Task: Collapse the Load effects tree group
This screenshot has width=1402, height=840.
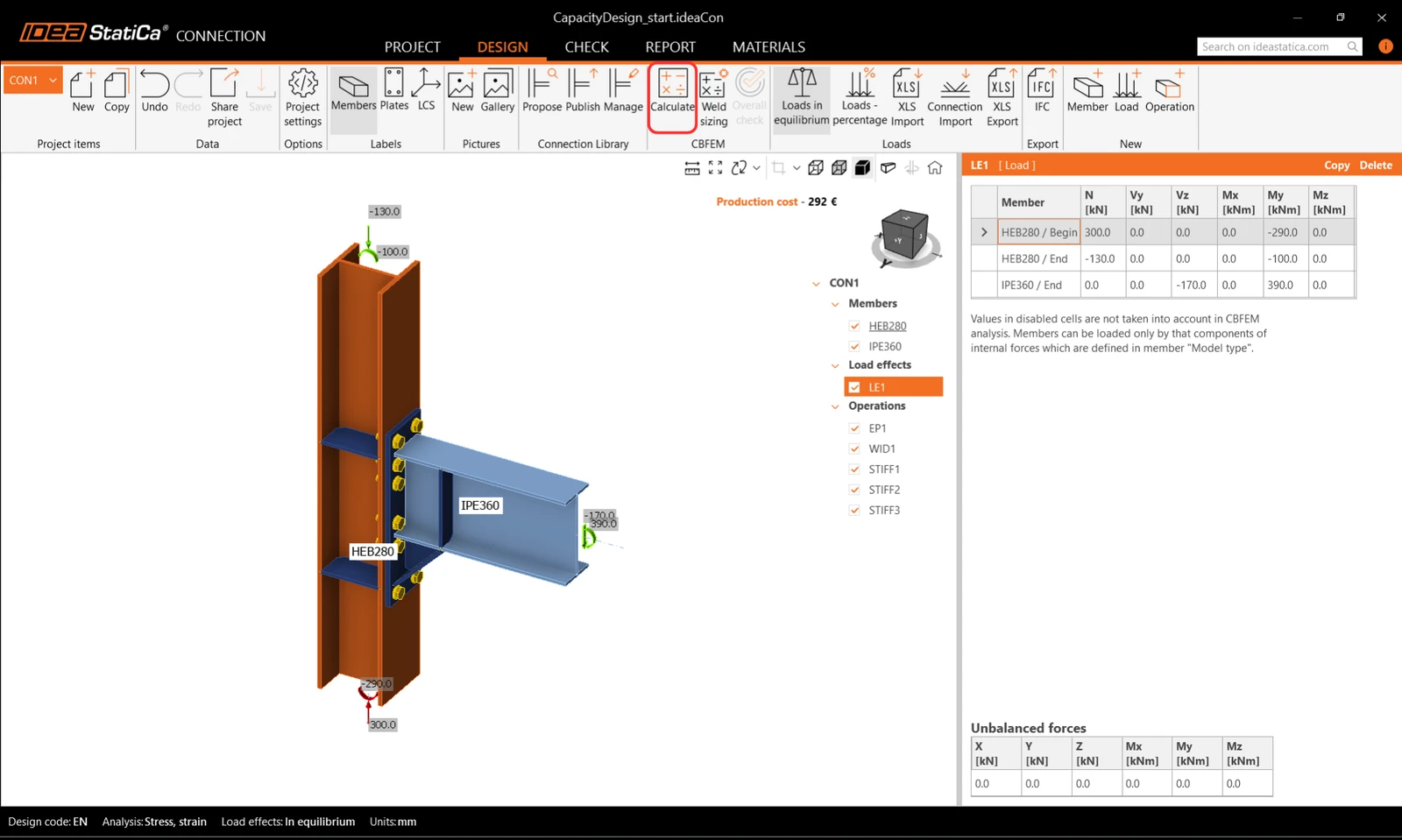Action: [x=835, y=365]
